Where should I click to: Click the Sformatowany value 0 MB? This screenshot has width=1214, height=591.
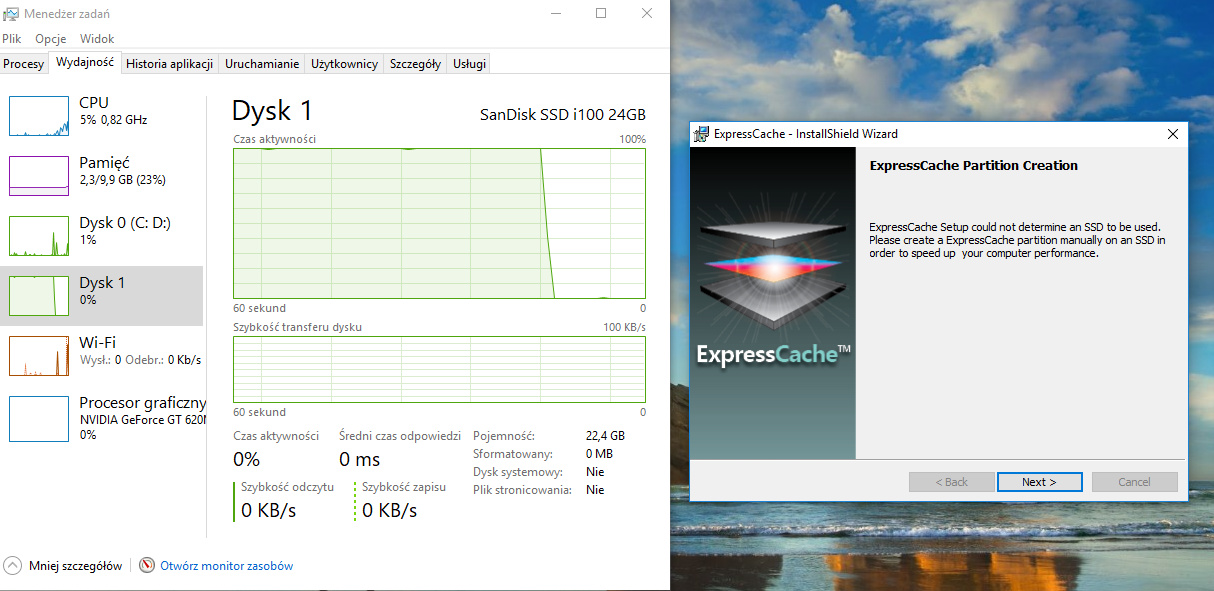pyautogui.click(x=599, y=454)
